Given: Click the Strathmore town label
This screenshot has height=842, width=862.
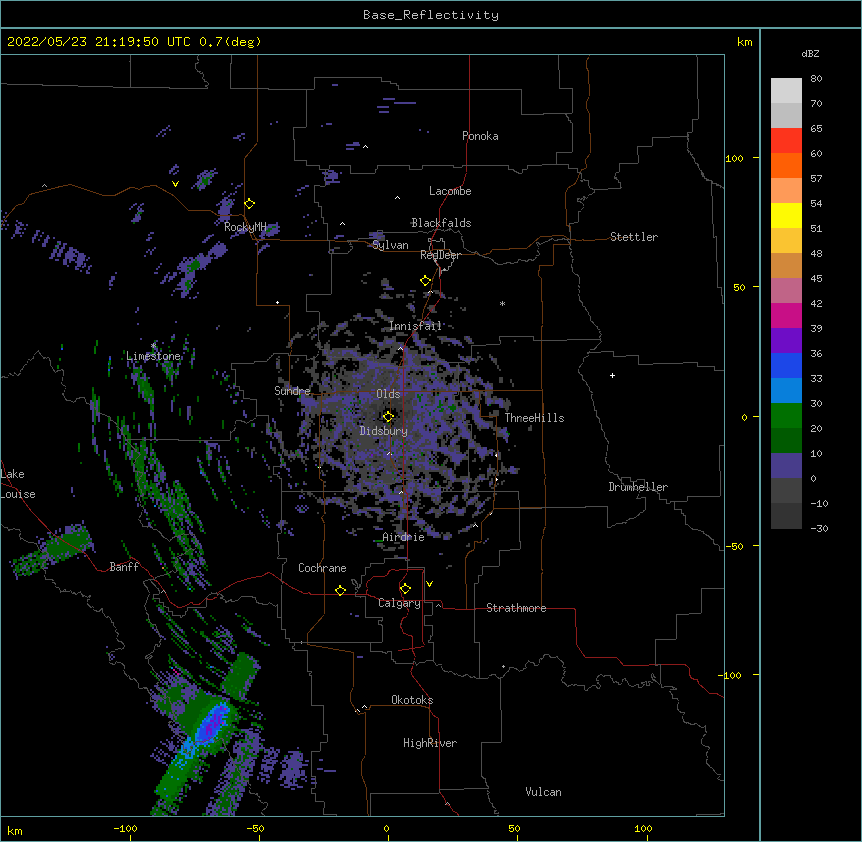Looking at the screenshot, I should coord(516,608).
